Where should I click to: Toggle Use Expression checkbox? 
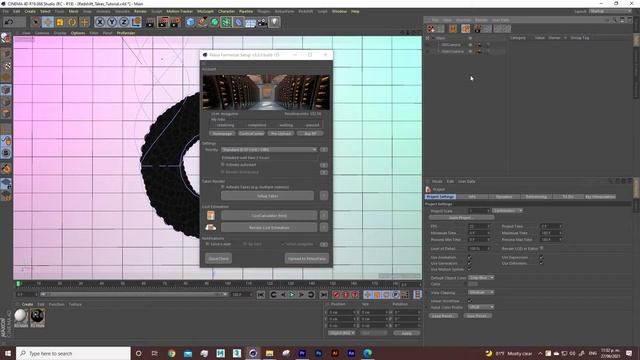541,258
